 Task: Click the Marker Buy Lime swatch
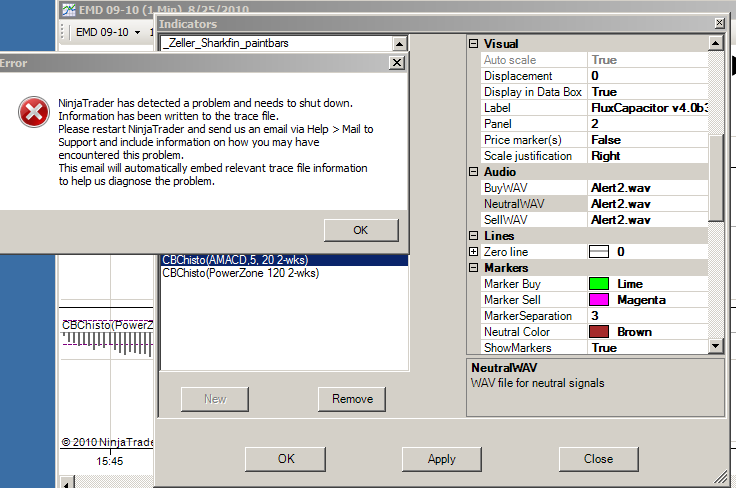(598, 284)
